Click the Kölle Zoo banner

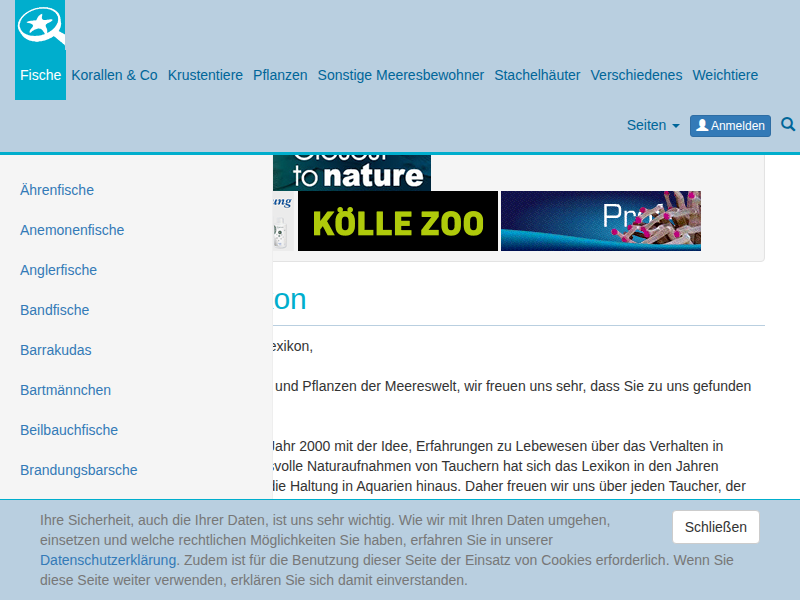[x=397, y=222]
